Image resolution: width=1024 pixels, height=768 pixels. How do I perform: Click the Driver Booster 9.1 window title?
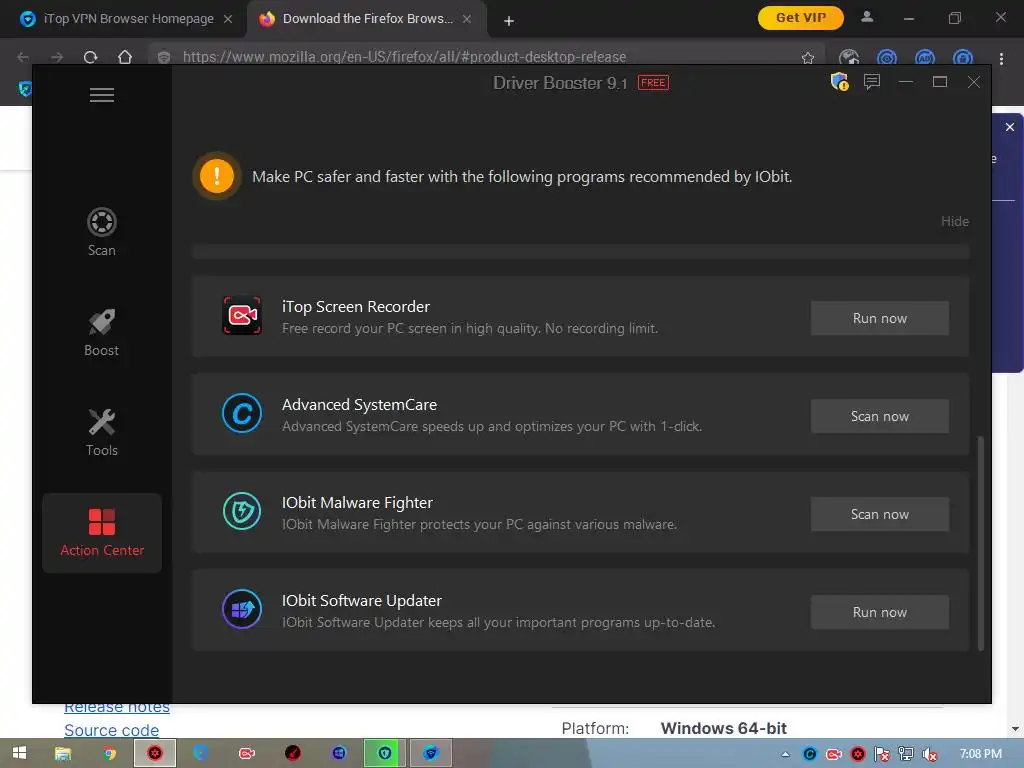(x=560, y=83)
